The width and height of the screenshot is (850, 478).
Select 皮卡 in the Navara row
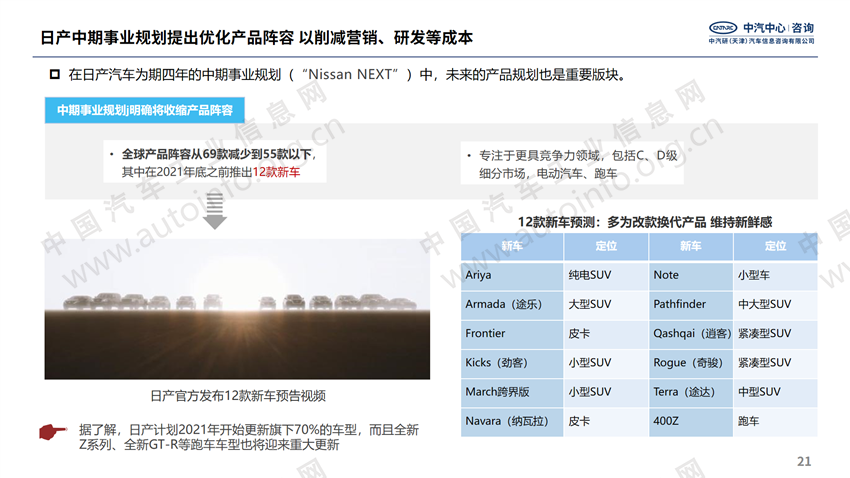606,421
